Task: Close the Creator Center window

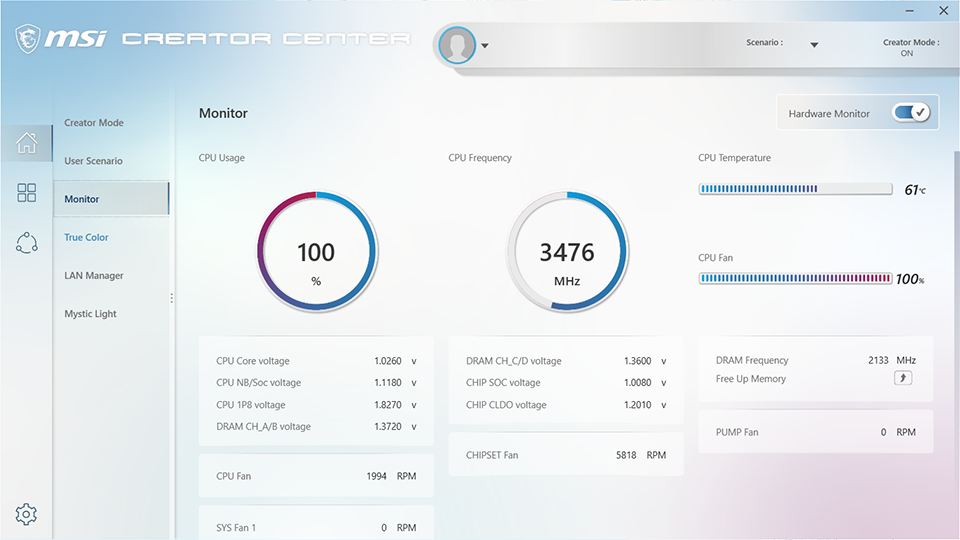Action: click(x=943, y=11)
